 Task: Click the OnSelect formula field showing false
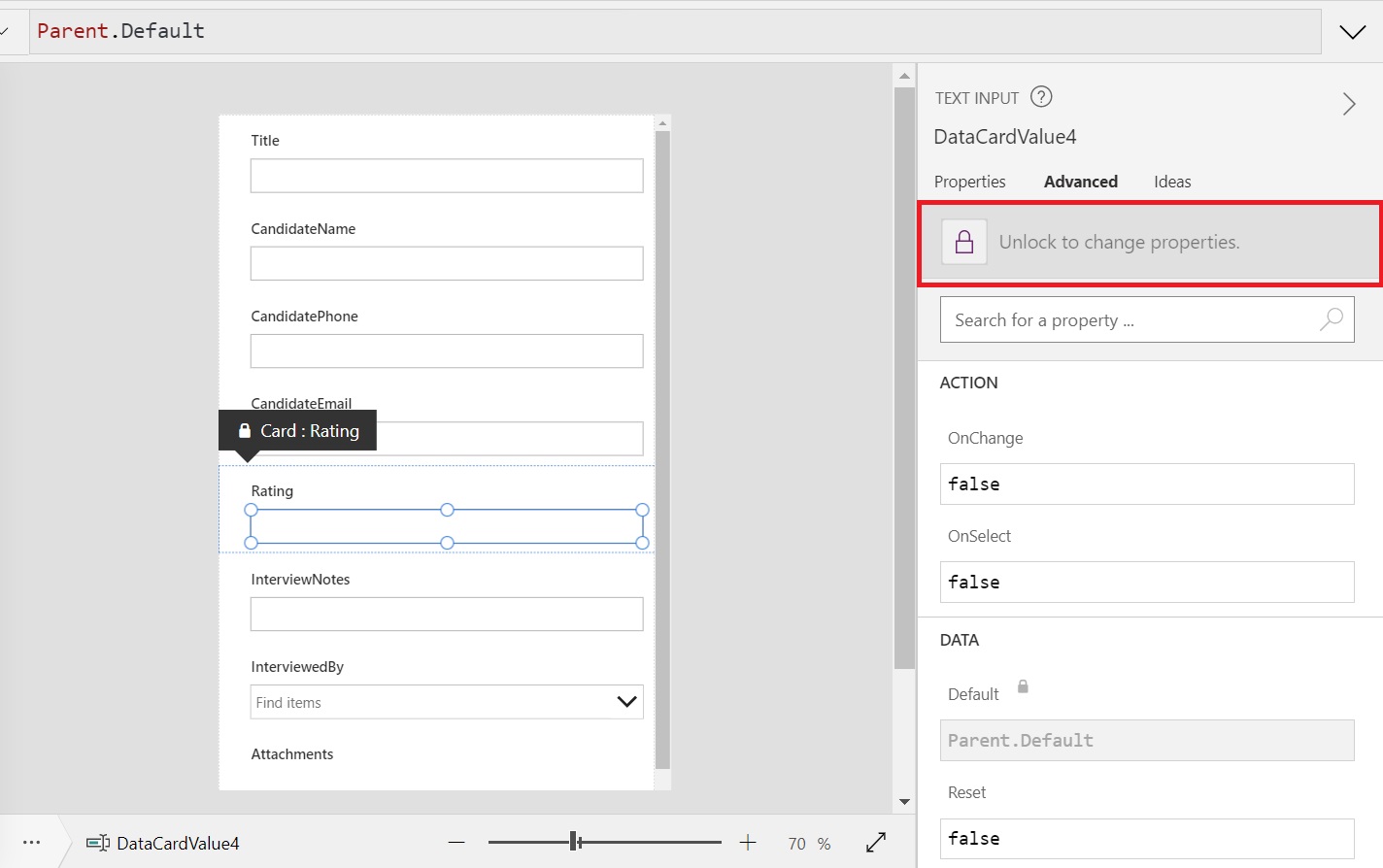(1146, 582)
